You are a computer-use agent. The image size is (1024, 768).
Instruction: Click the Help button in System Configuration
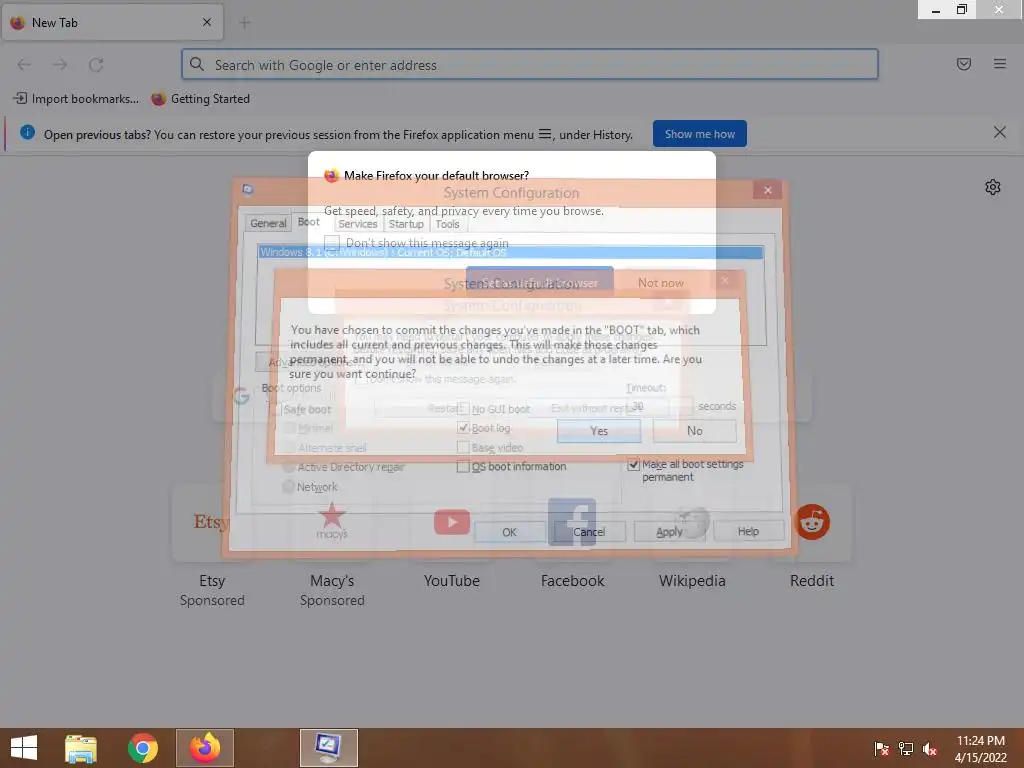[x=748, y=531]
